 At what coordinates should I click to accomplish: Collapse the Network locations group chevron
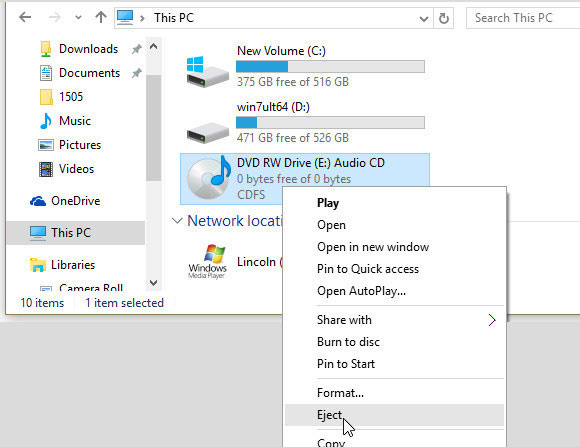[x=177, y=221]
